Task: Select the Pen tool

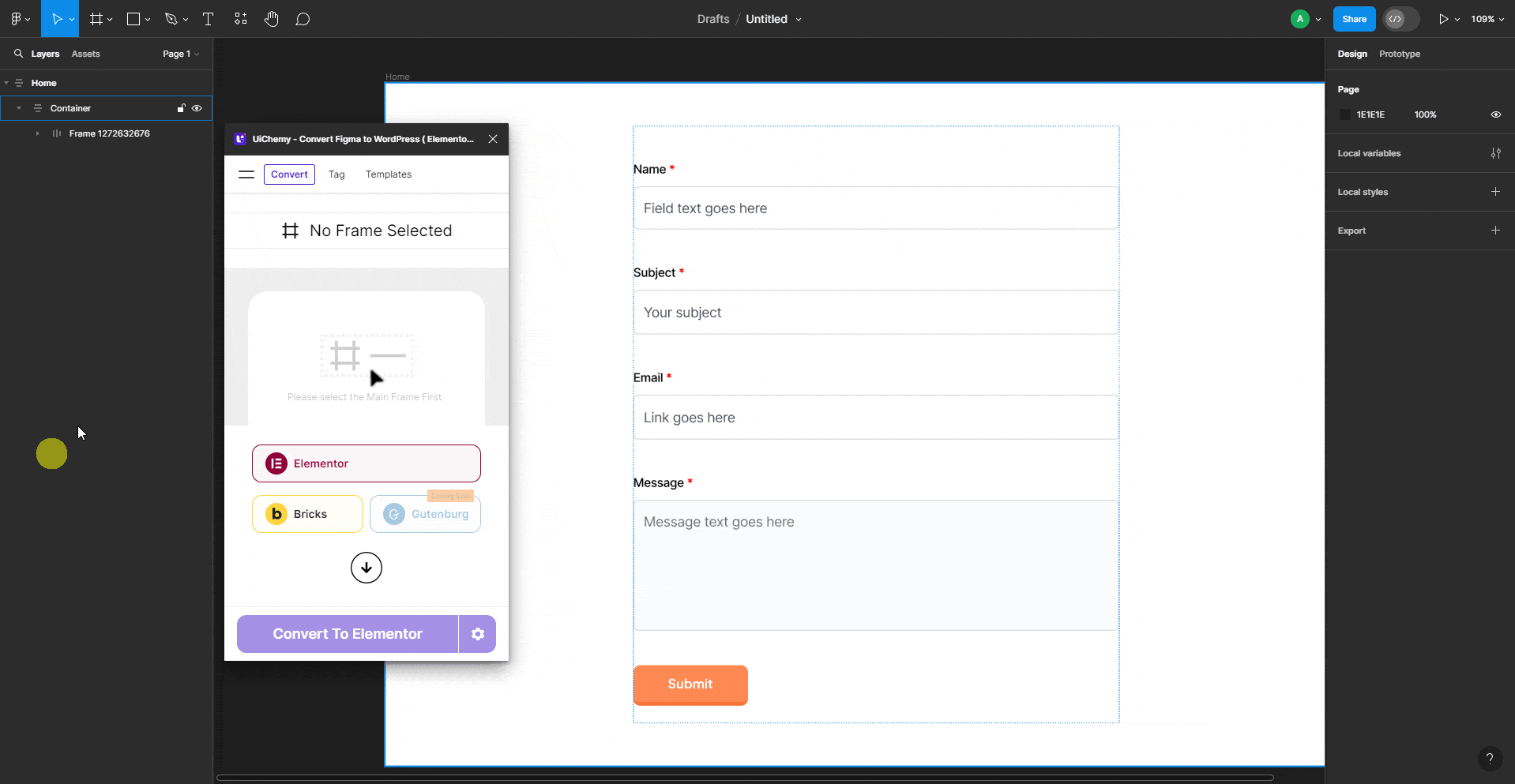Action: coord(171,18)
